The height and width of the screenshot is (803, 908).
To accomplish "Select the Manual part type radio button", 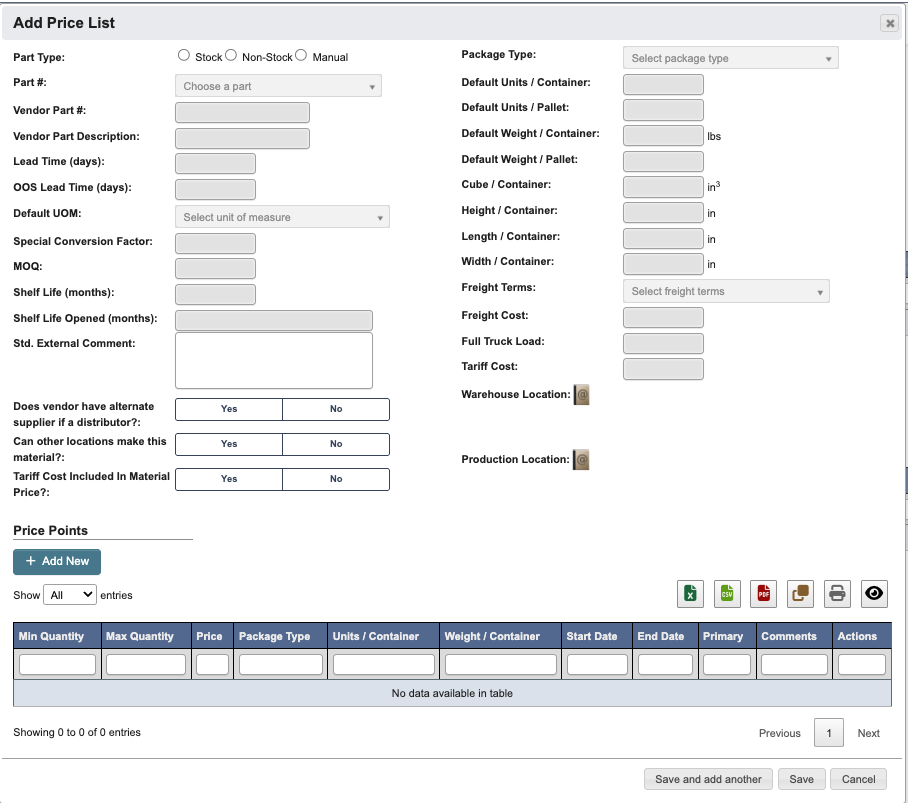I will click(301, 55).
